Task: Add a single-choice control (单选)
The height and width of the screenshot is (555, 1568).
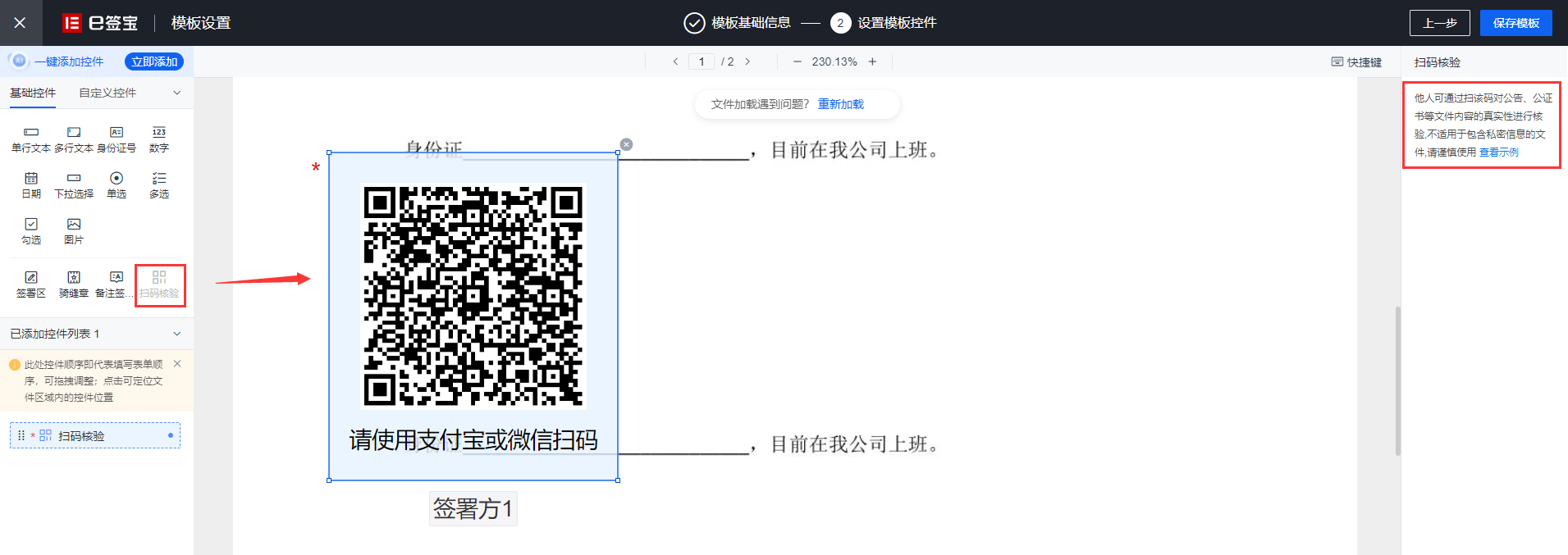Action: point(117,185)
